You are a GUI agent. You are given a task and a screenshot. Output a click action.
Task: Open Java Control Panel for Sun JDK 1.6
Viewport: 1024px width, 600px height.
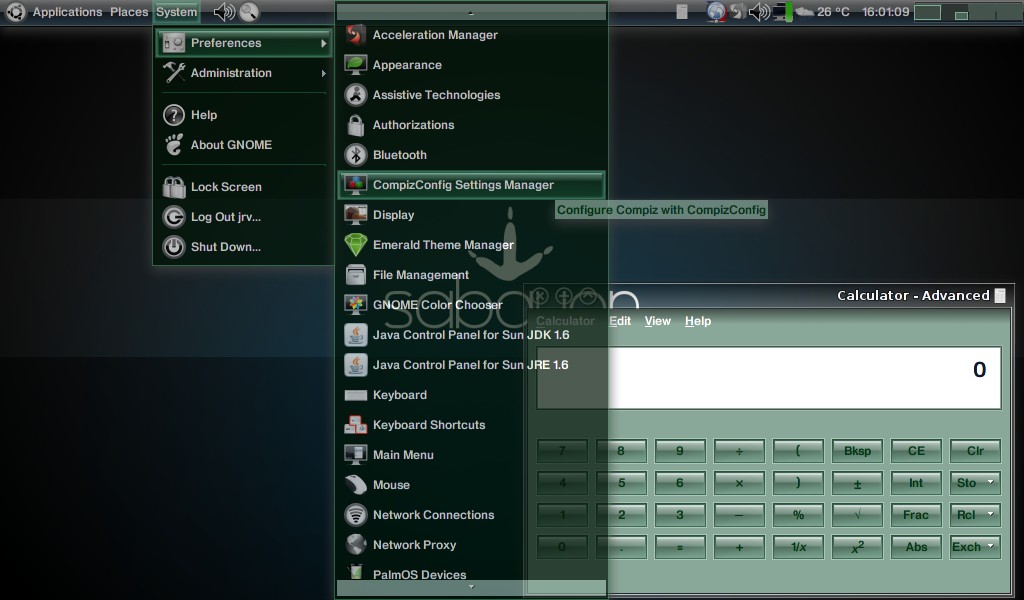pos(471,335)
